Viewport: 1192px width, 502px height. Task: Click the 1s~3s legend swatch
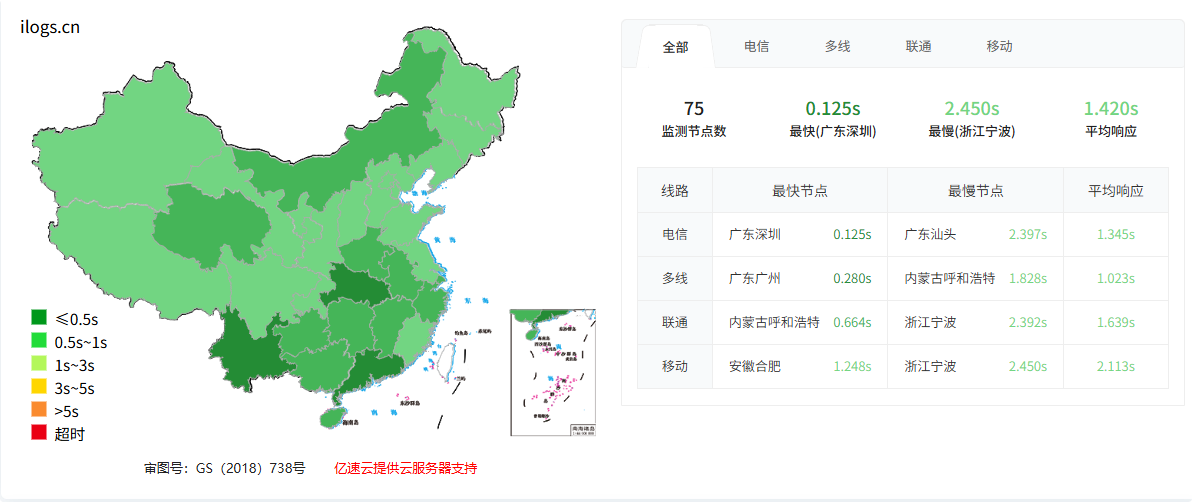pyautogui.click(x=39, y=364)
